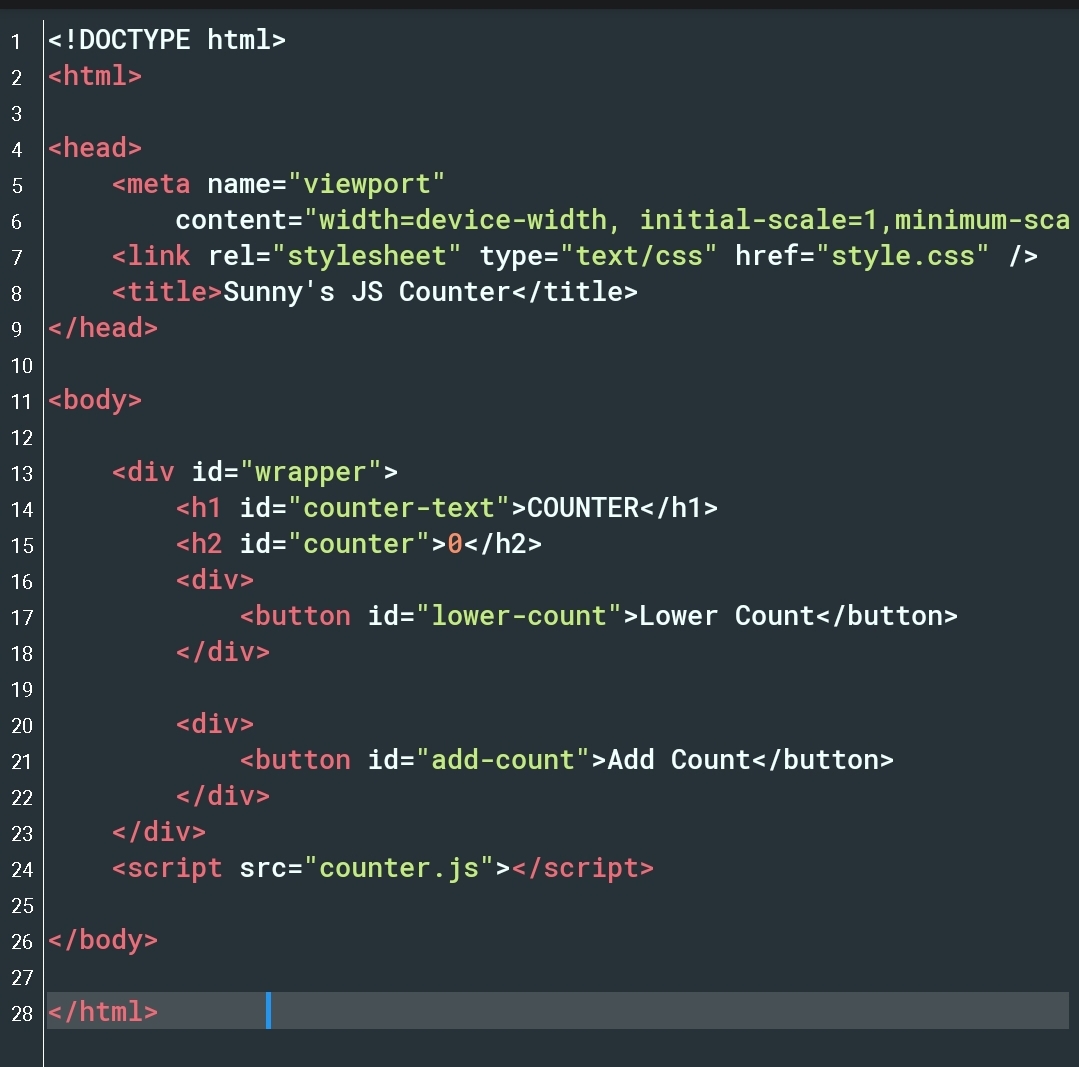This screenshot has width=1079, height=1067.
Task: Click the COUNTER heading text
Action: [582, 508]
